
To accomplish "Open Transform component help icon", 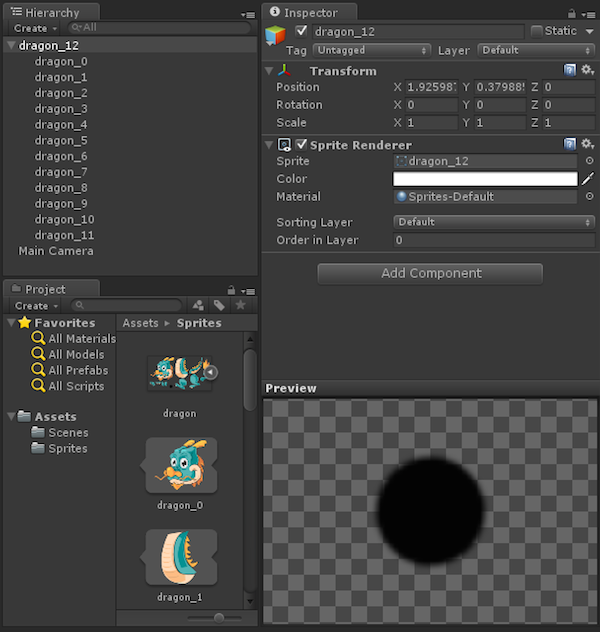I will point(569,70).
